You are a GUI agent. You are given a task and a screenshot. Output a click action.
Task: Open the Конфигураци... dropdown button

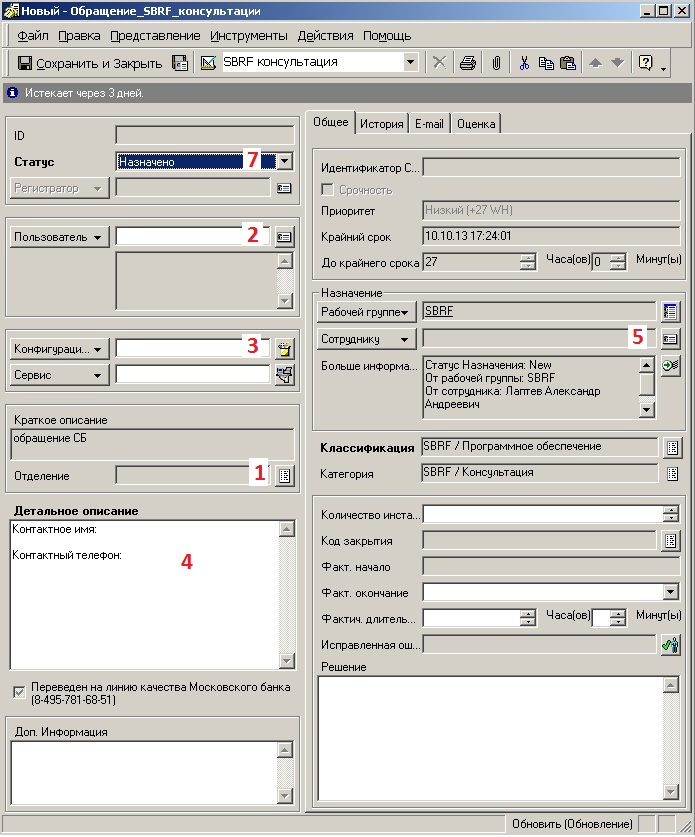tap(59, 349)
